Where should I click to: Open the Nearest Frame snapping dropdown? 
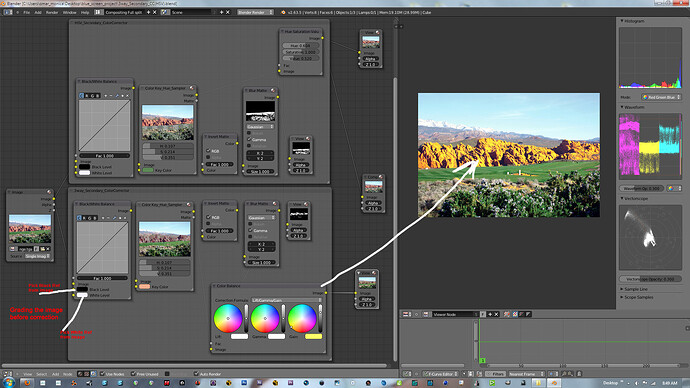[526, 374]
